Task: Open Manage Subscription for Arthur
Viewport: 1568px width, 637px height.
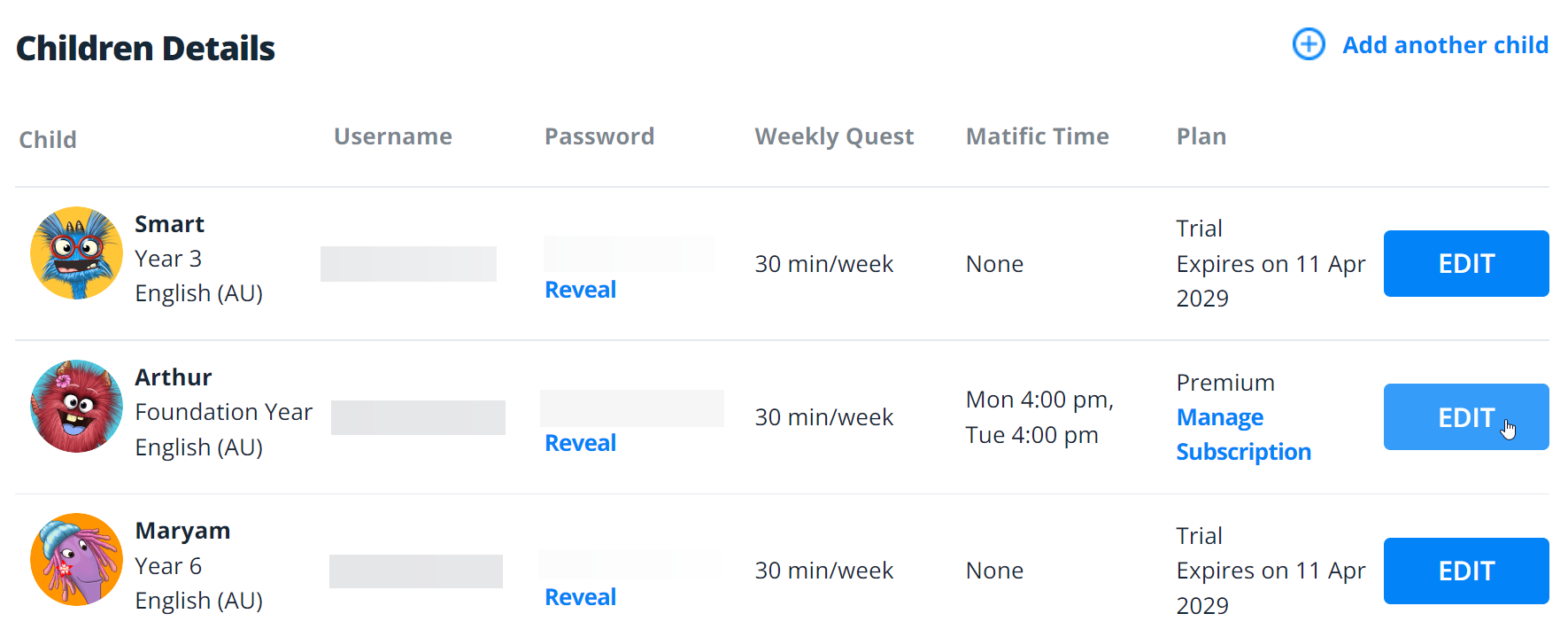Action: 1242,434
